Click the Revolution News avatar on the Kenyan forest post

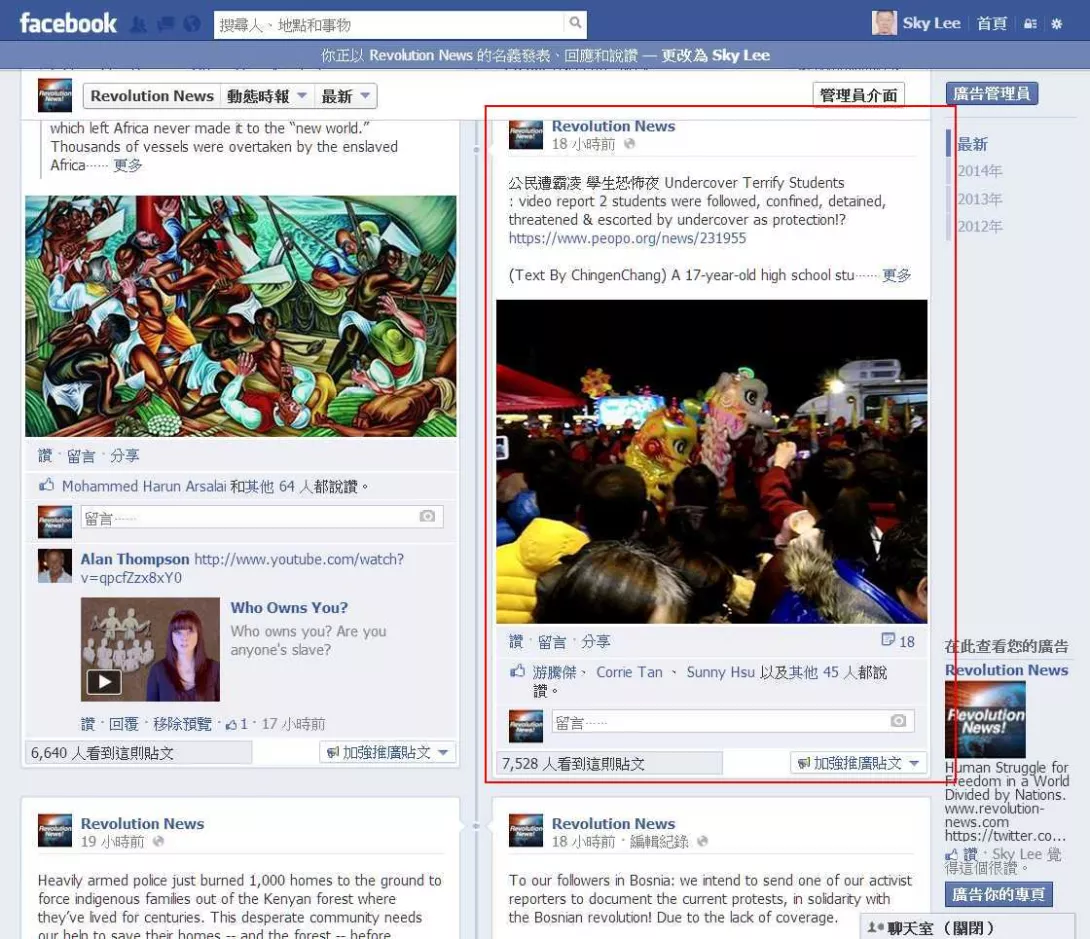click(x=55, y=831)
